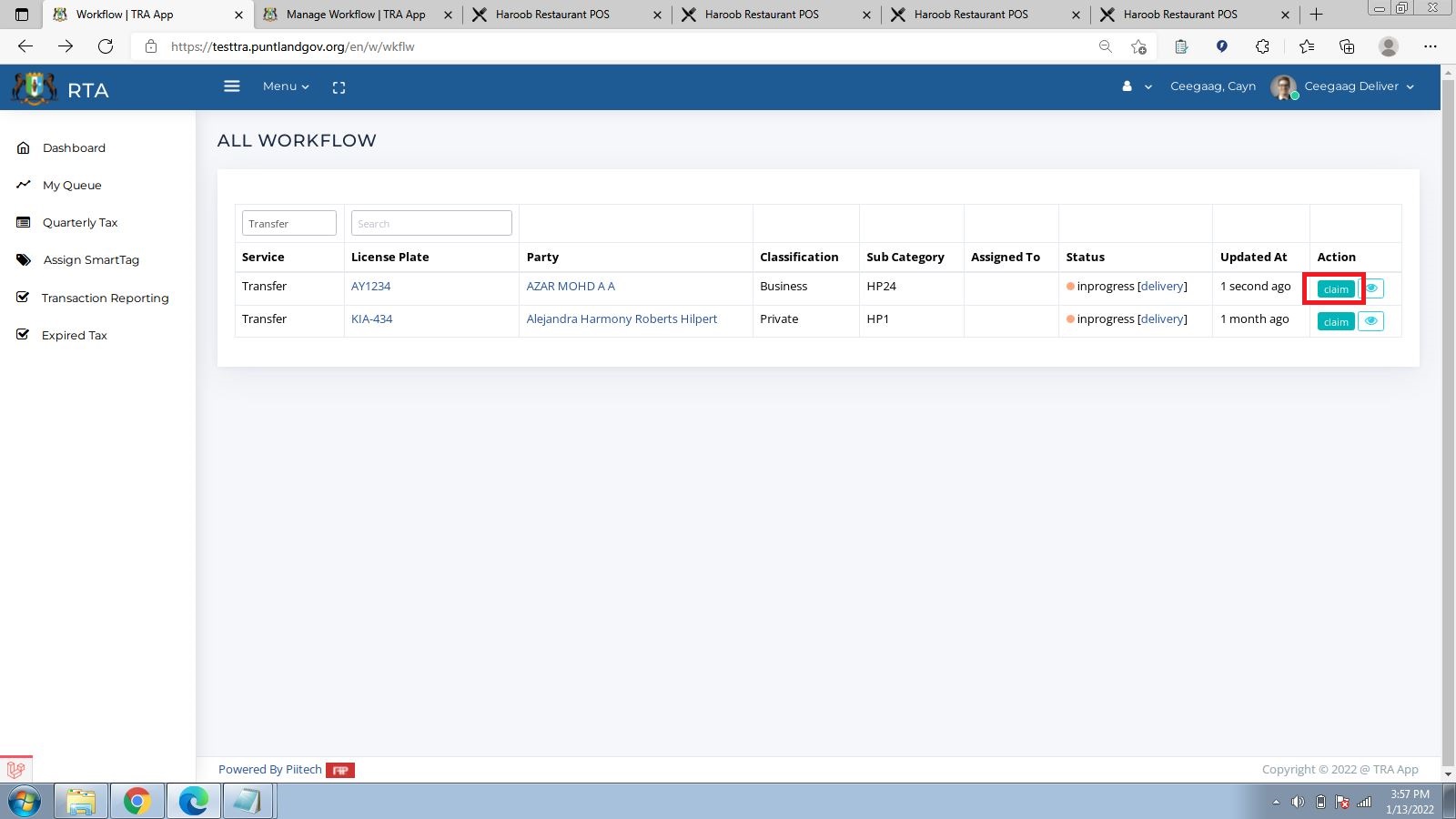The width and height of the screenshot is (1456, 819).
Task: Open File Explorer from taskbar
Action: 81,802
